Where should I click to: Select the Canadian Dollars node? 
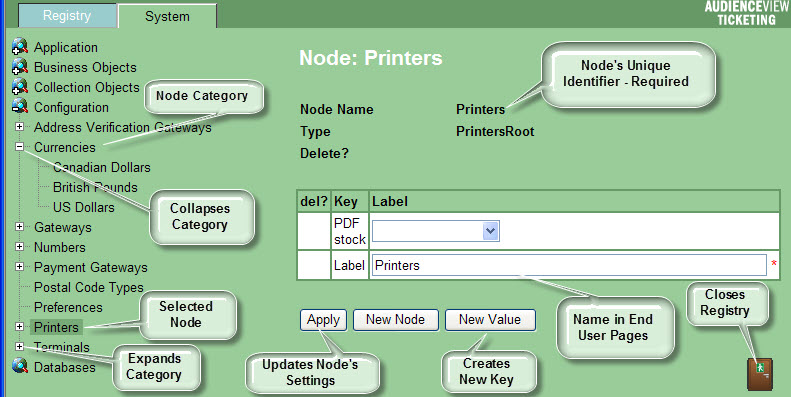click(x=102, y=167)
